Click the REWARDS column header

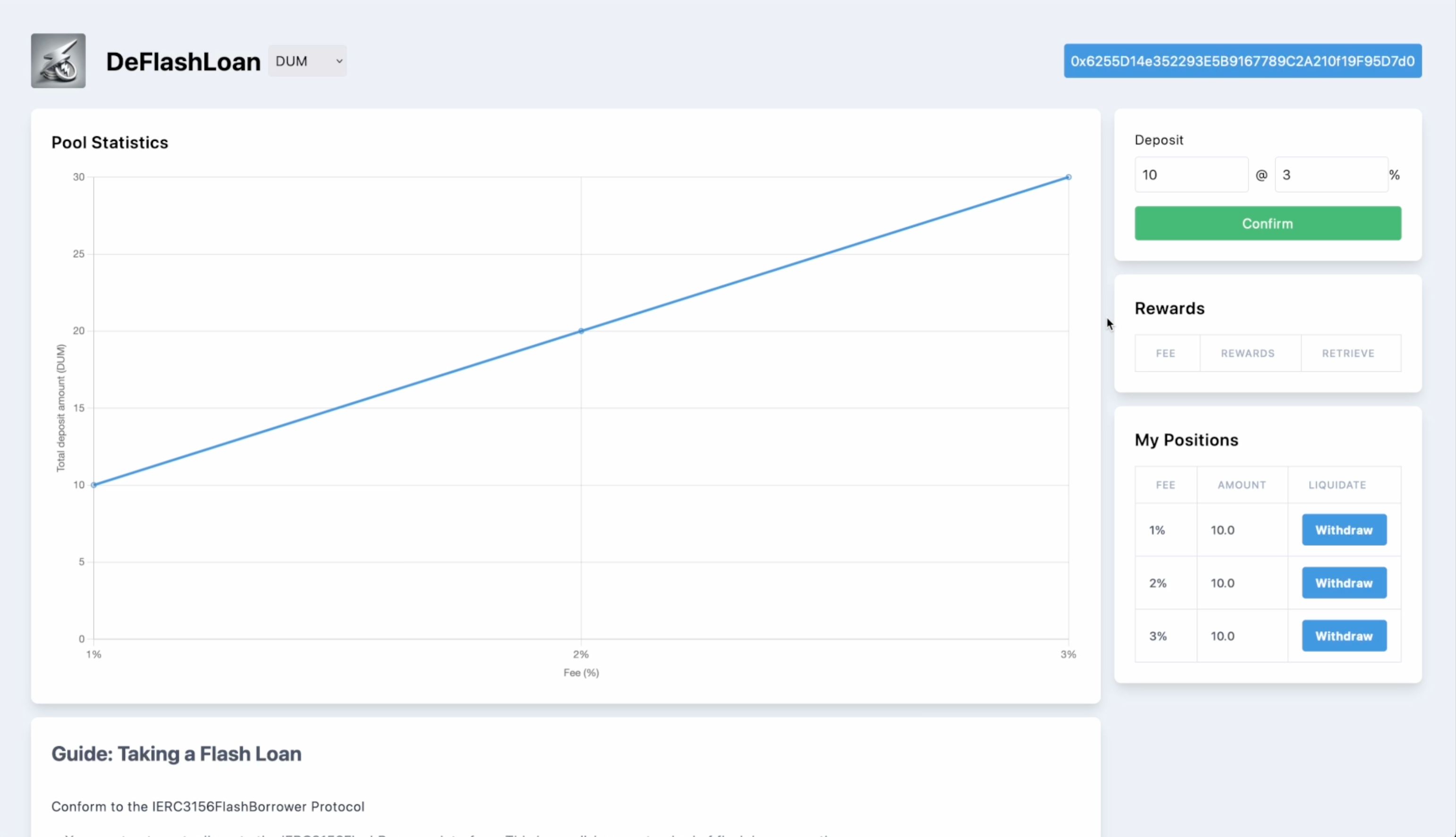pyautogui.click(x=1247, y=353)
